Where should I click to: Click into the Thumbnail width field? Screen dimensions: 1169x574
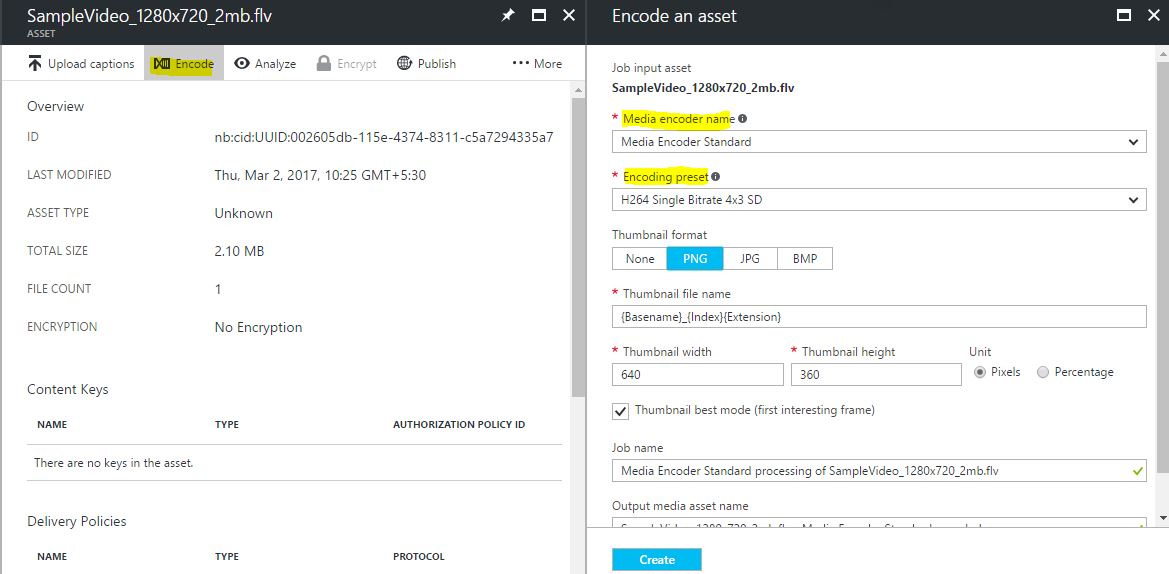click(697, 375)
